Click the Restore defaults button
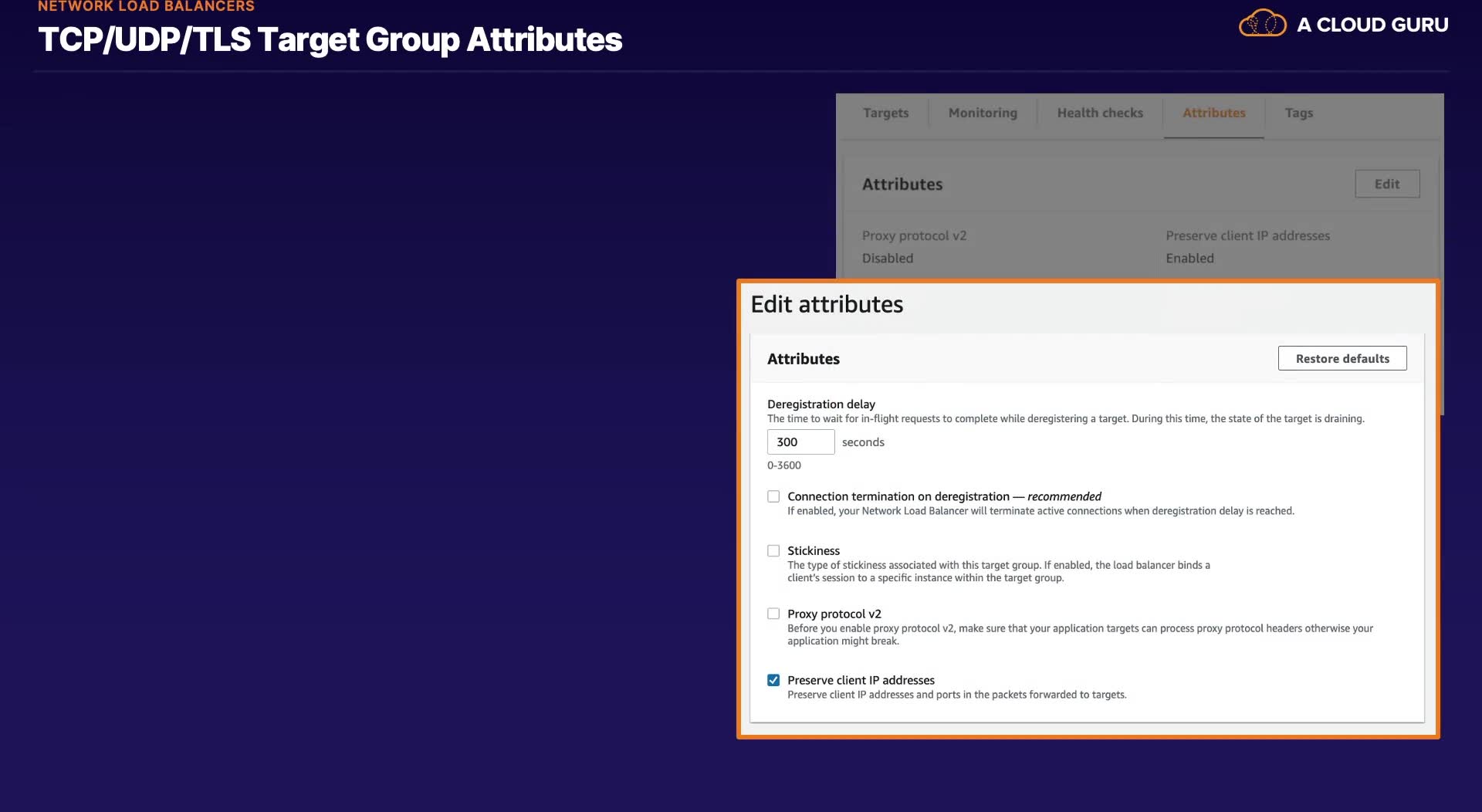 tap(1342, 358)
